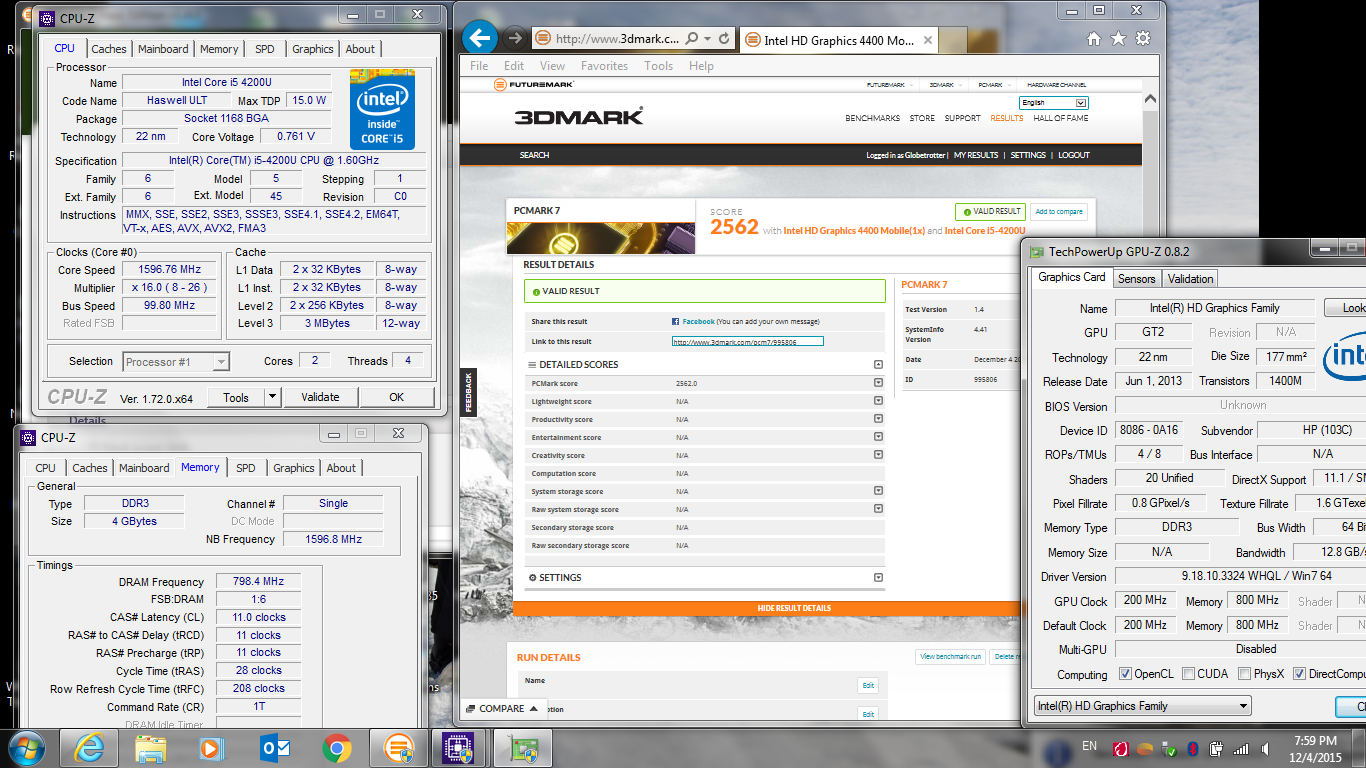Click the 3DMARK logo on the webpage
Image resolution: width=1366 pixels, height=768 pixels.
point(579,116)
